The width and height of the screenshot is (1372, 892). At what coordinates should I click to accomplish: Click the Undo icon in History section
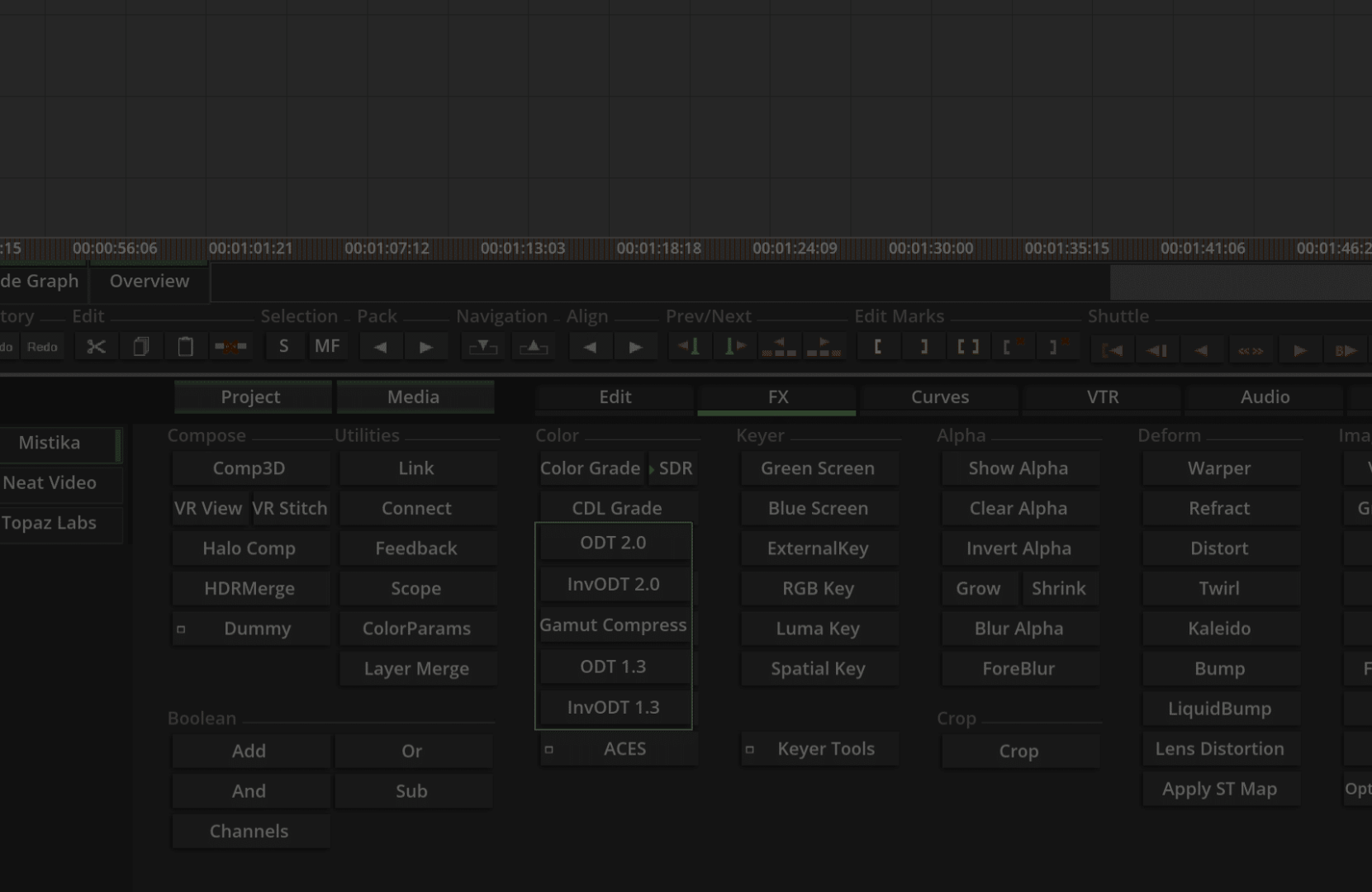coord(8,347)
